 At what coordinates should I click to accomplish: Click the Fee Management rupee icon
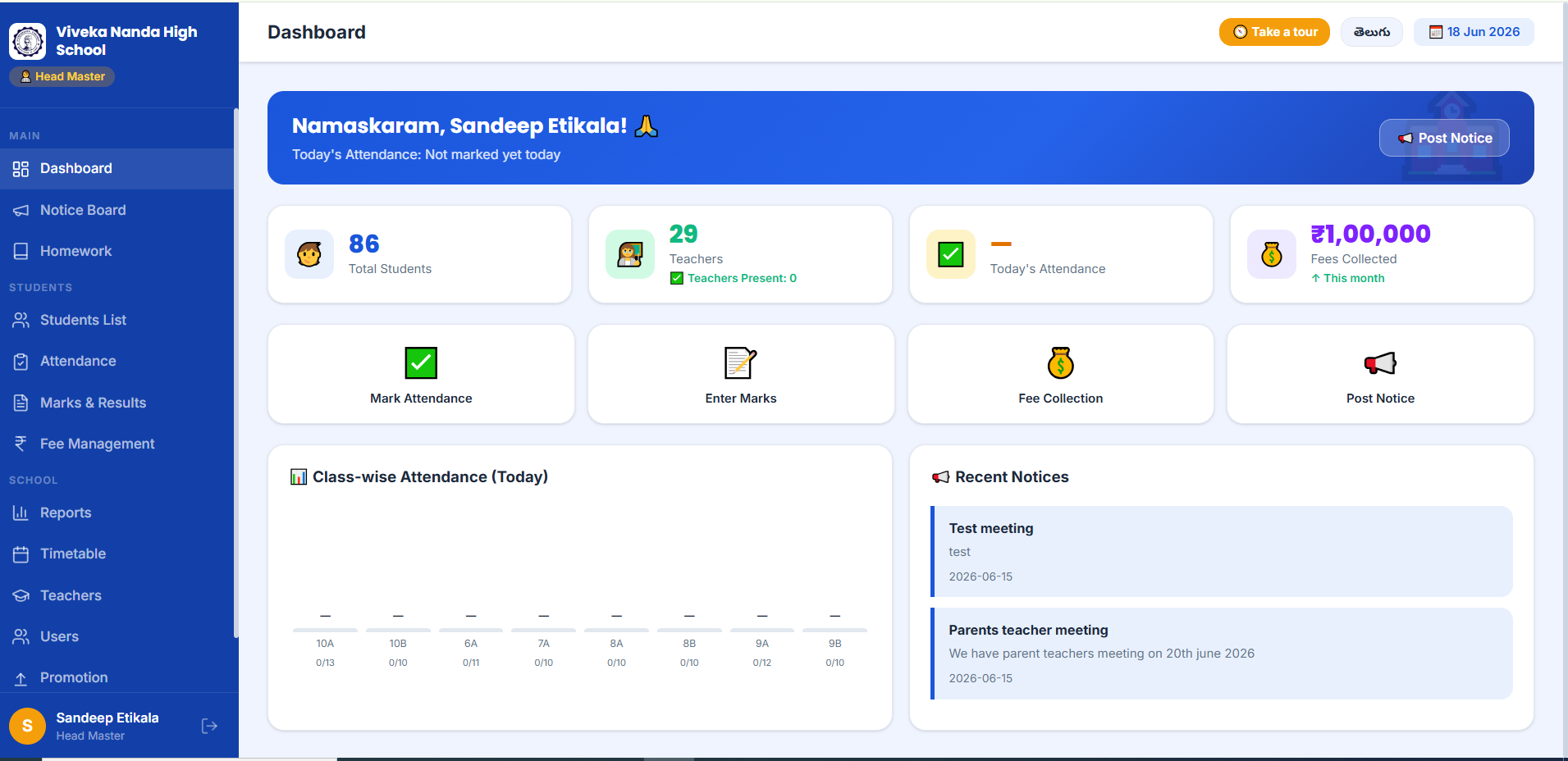tap(21, 444)
